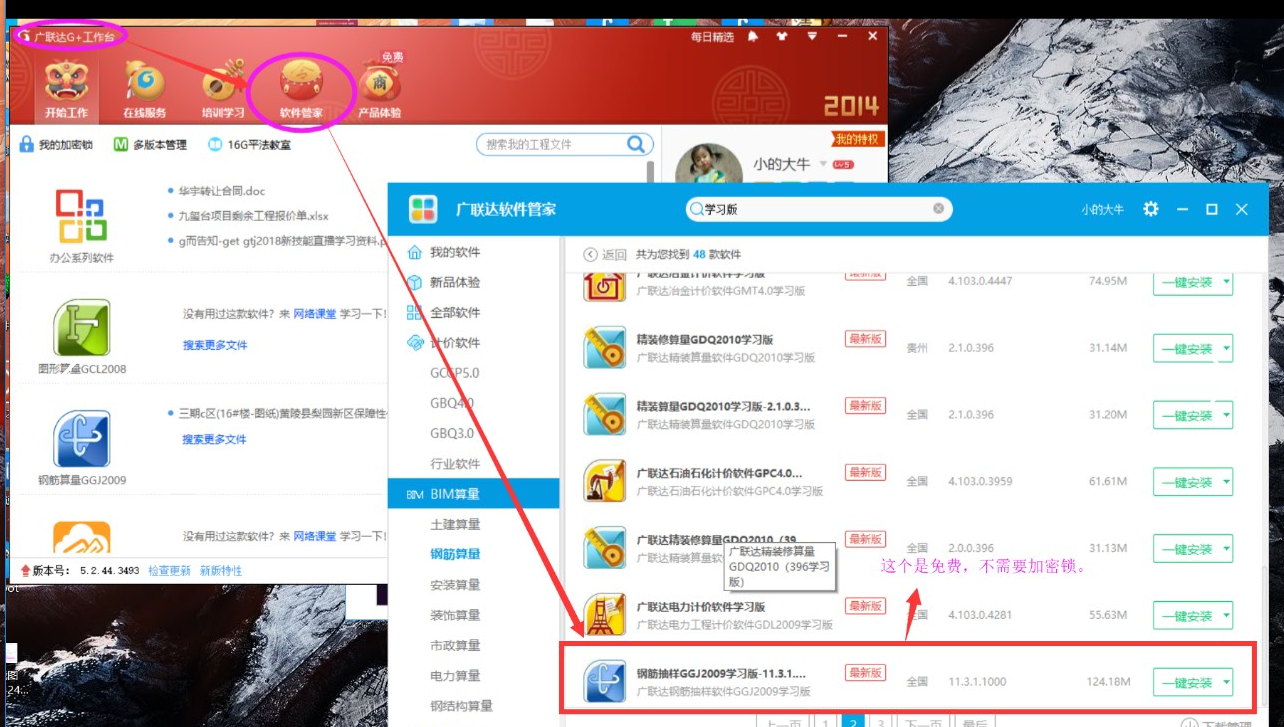
Task: Open the 16G平法教室 shortcut
Action: point(249,145)
